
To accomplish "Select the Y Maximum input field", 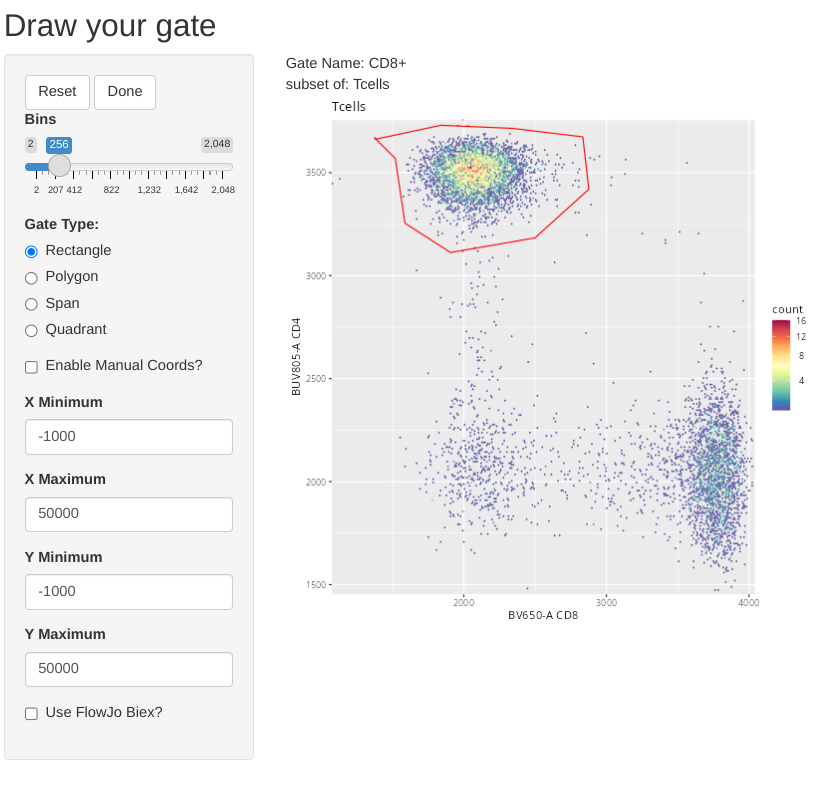I will click(x=129, y=669).
